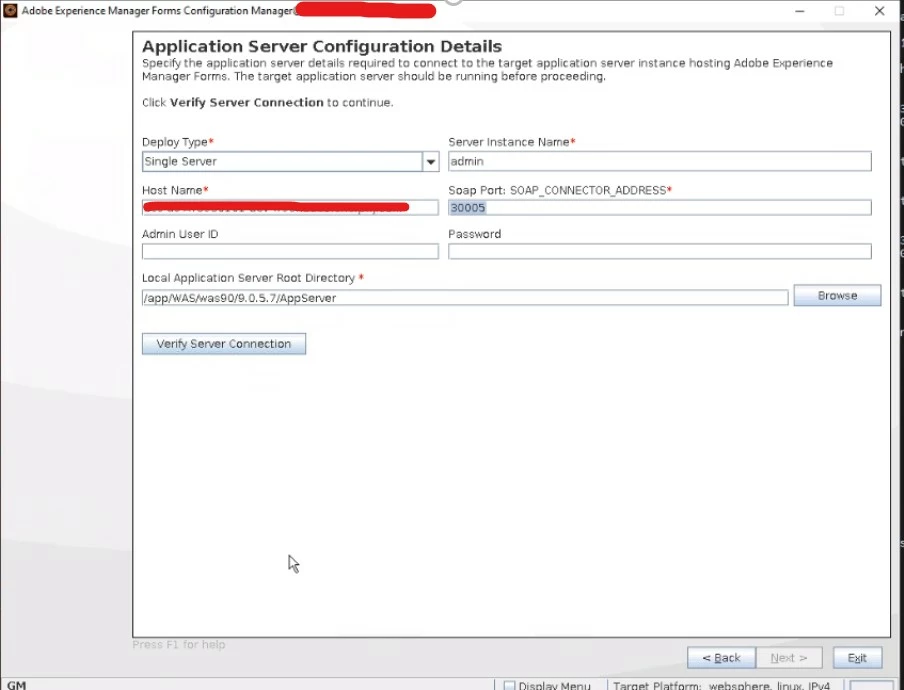
Task: Click the Press F1 for help hint
Action: pos(179,644)
